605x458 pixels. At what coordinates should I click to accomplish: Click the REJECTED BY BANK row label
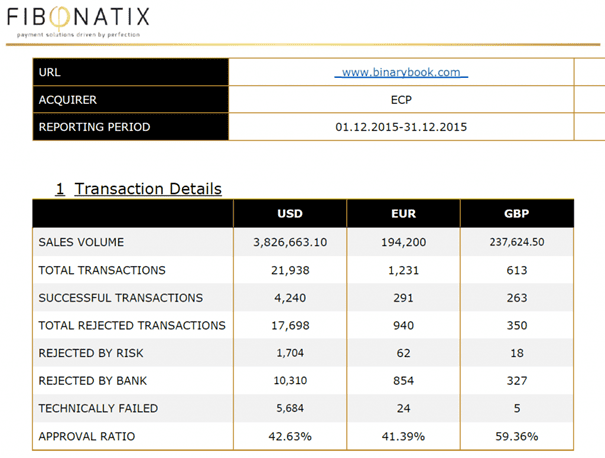(x=93, y=381)
